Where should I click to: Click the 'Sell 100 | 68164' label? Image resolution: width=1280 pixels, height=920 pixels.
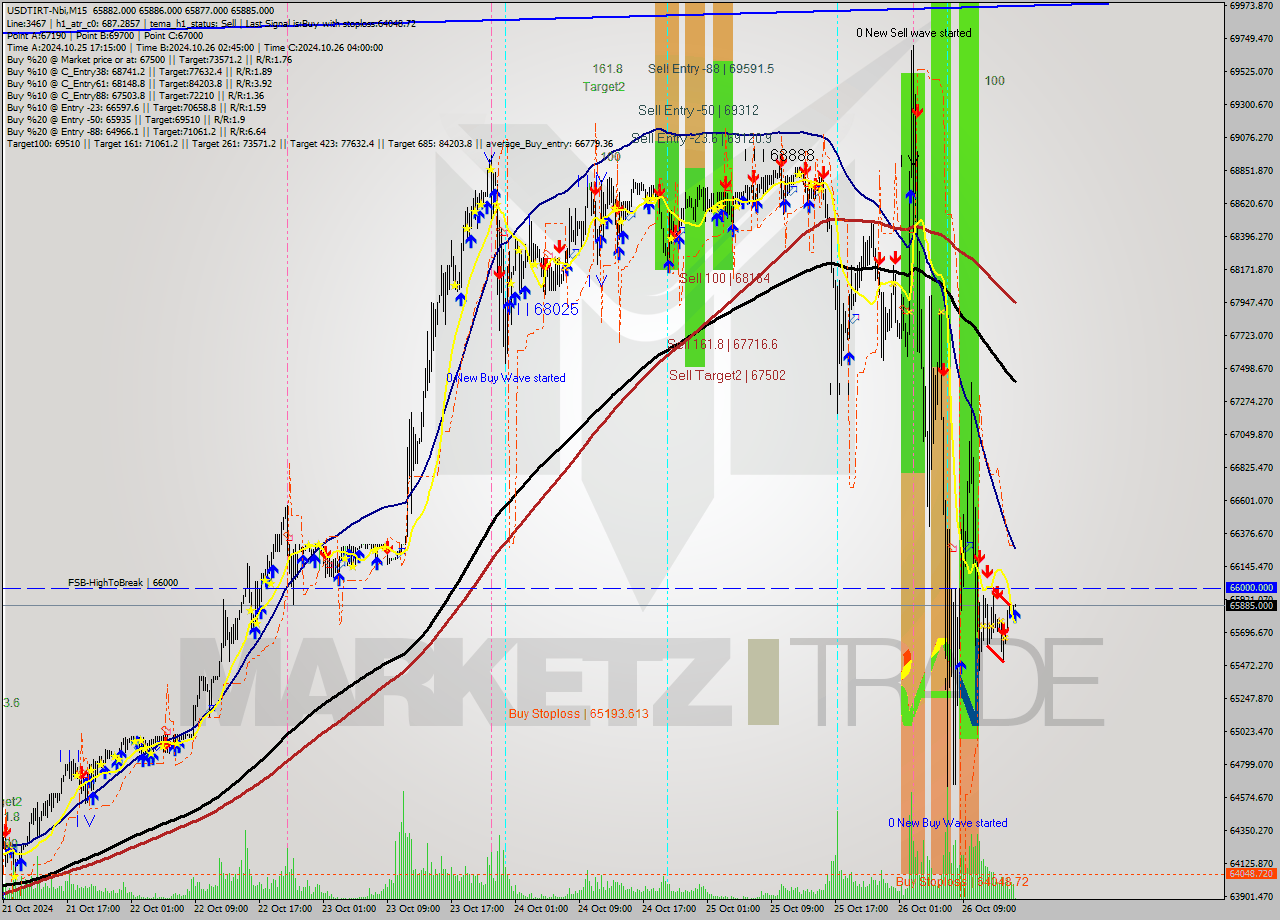pyautogui.click(x=725, y=278)
